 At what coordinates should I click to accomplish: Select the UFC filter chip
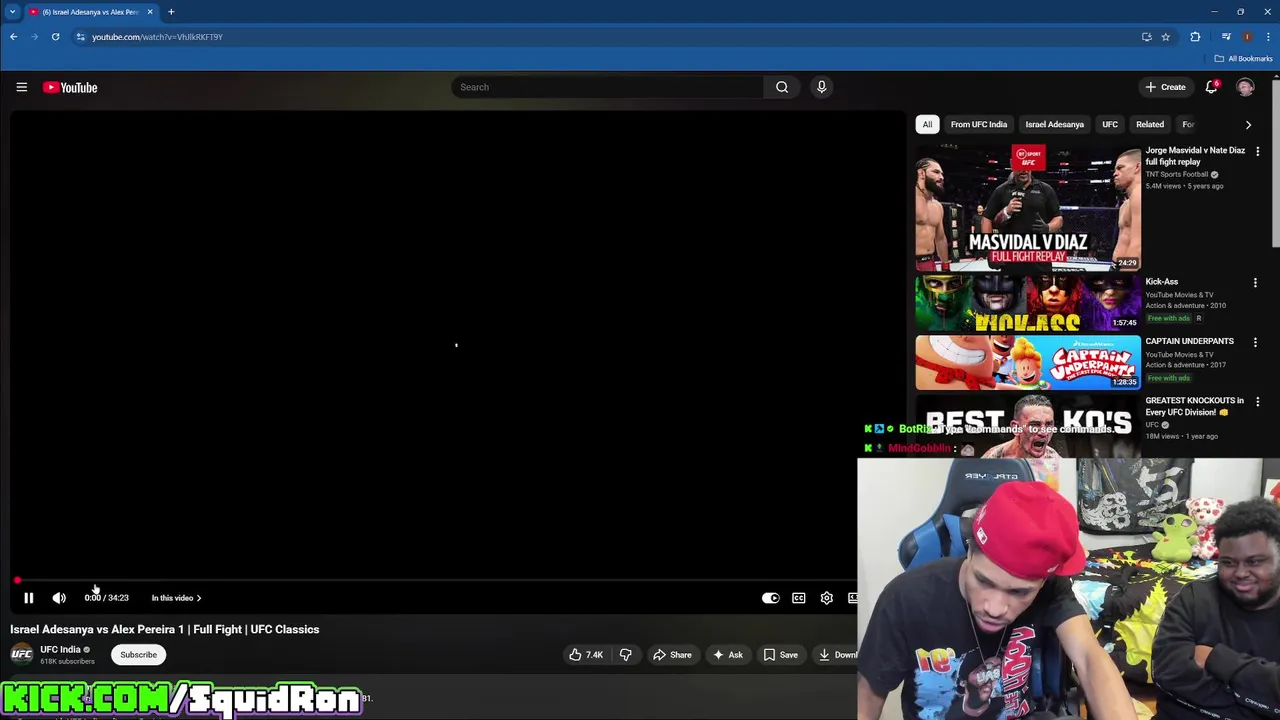[x=1109, y=125]
